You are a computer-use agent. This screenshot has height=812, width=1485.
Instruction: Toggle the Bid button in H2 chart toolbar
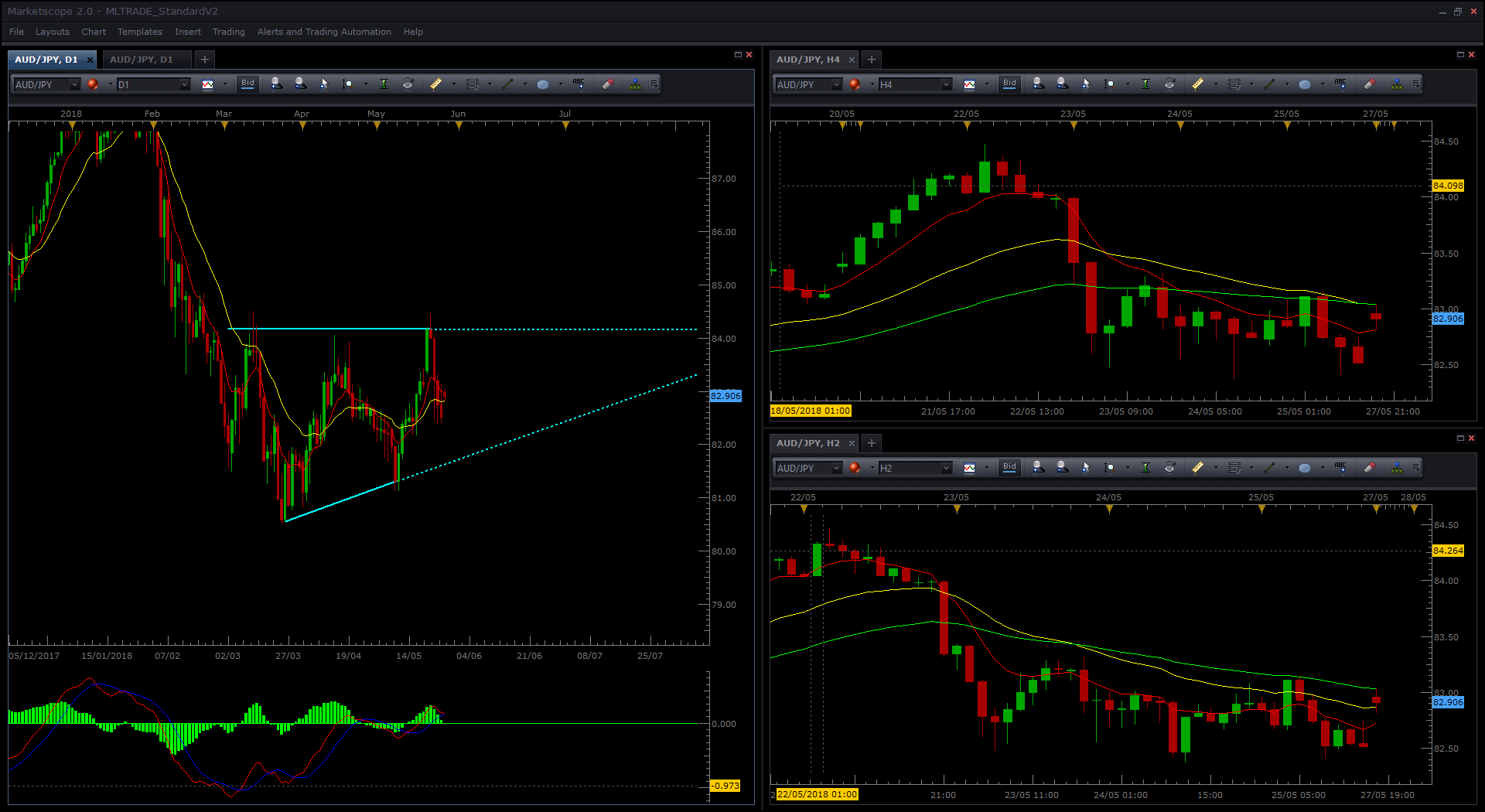[1009, 467]
